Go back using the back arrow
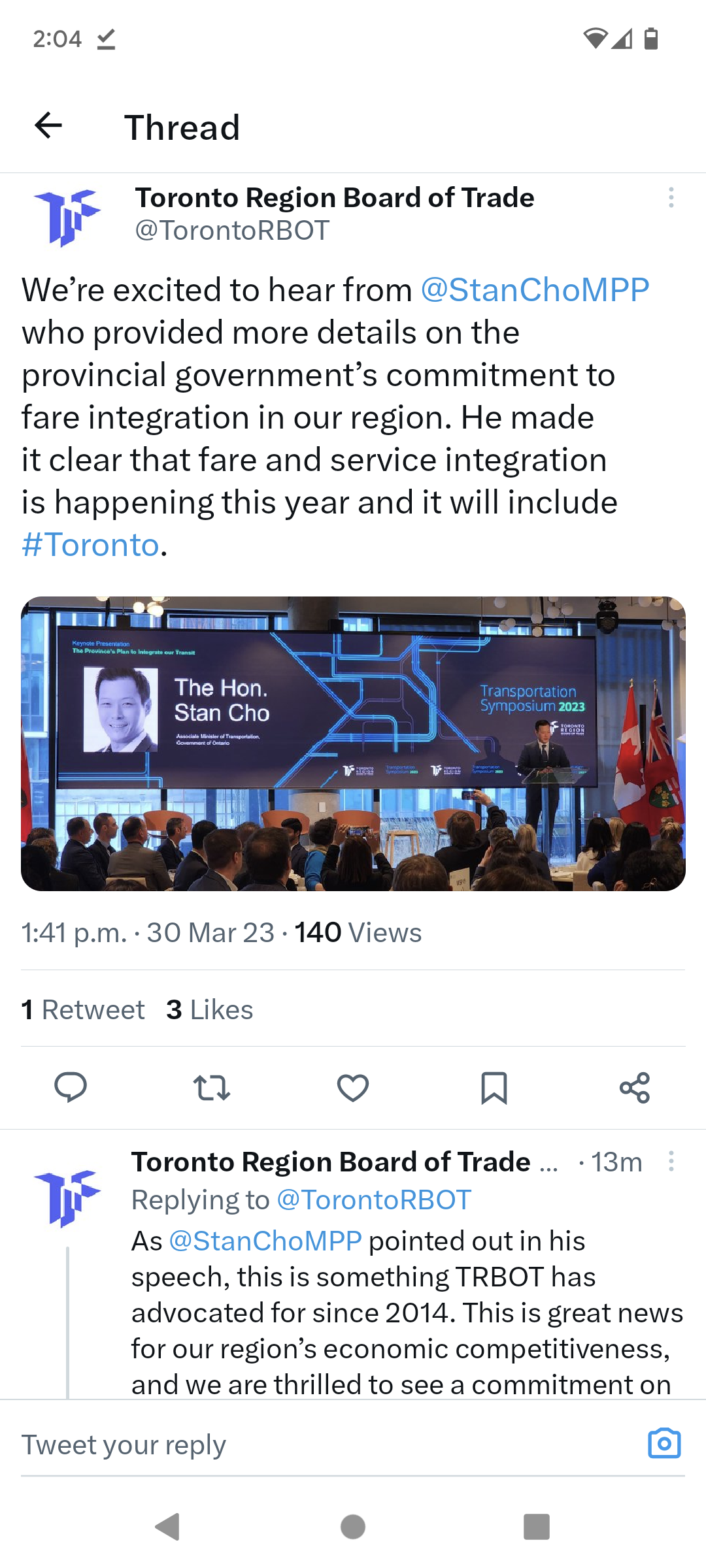This screenshot has width=706, height=1568. tap(47, 126)
